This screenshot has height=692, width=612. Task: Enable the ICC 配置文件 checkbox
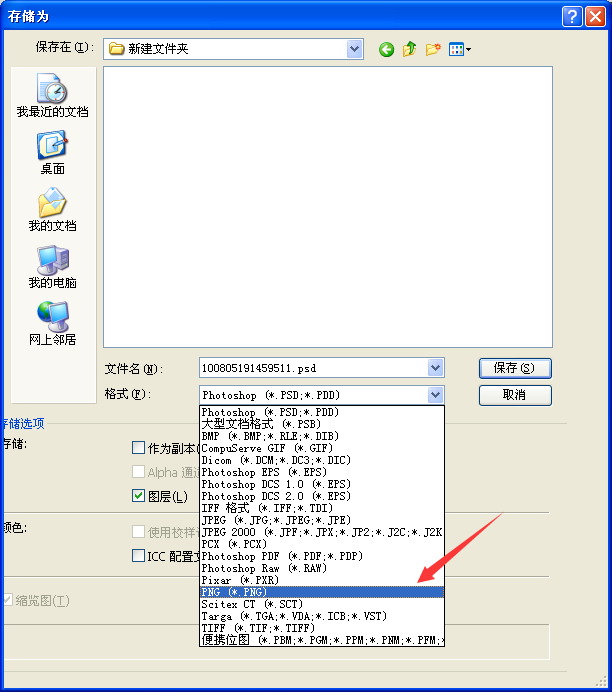[139, 556]
